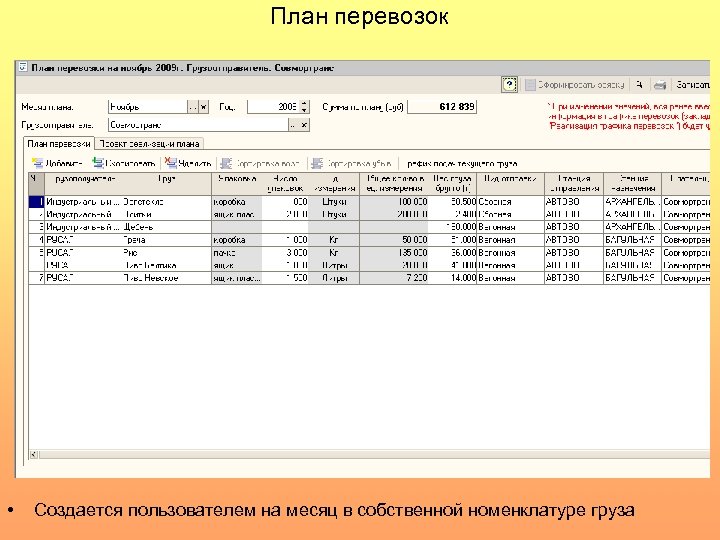Click the Сформировать заявку document icon
Image resolution: width=720 pixels, height=540 pixels.
(x=530, y=85)
